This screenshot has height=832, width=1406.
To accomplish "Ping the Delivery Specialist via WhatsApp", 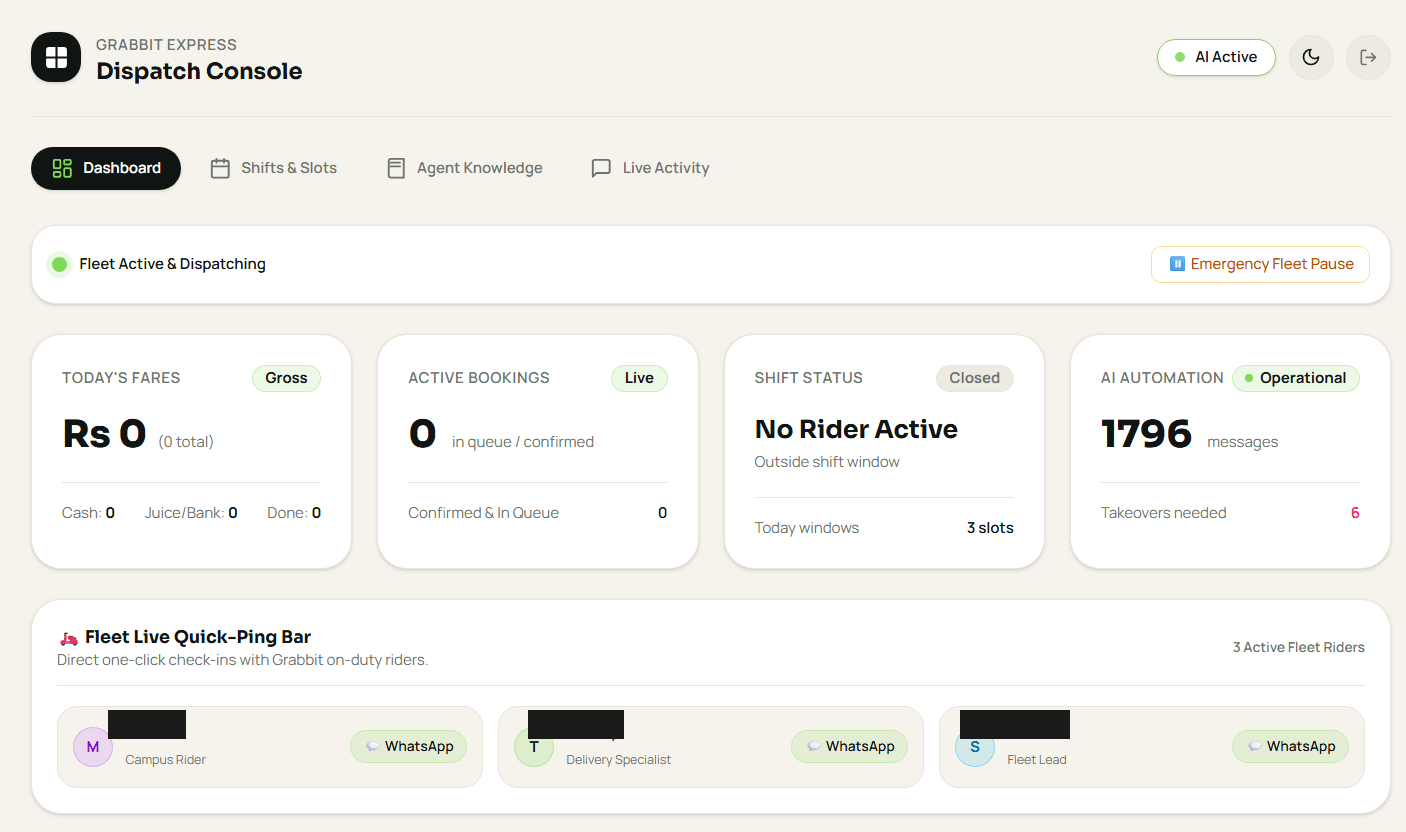I will tap(849, 747).
